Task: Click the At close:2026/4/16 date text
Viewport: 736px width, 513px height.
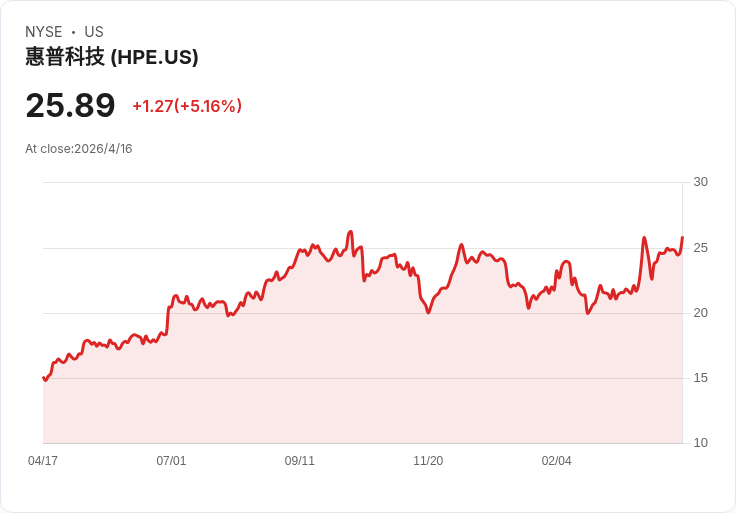Action: pyautogui.click(x=79, y=149)
